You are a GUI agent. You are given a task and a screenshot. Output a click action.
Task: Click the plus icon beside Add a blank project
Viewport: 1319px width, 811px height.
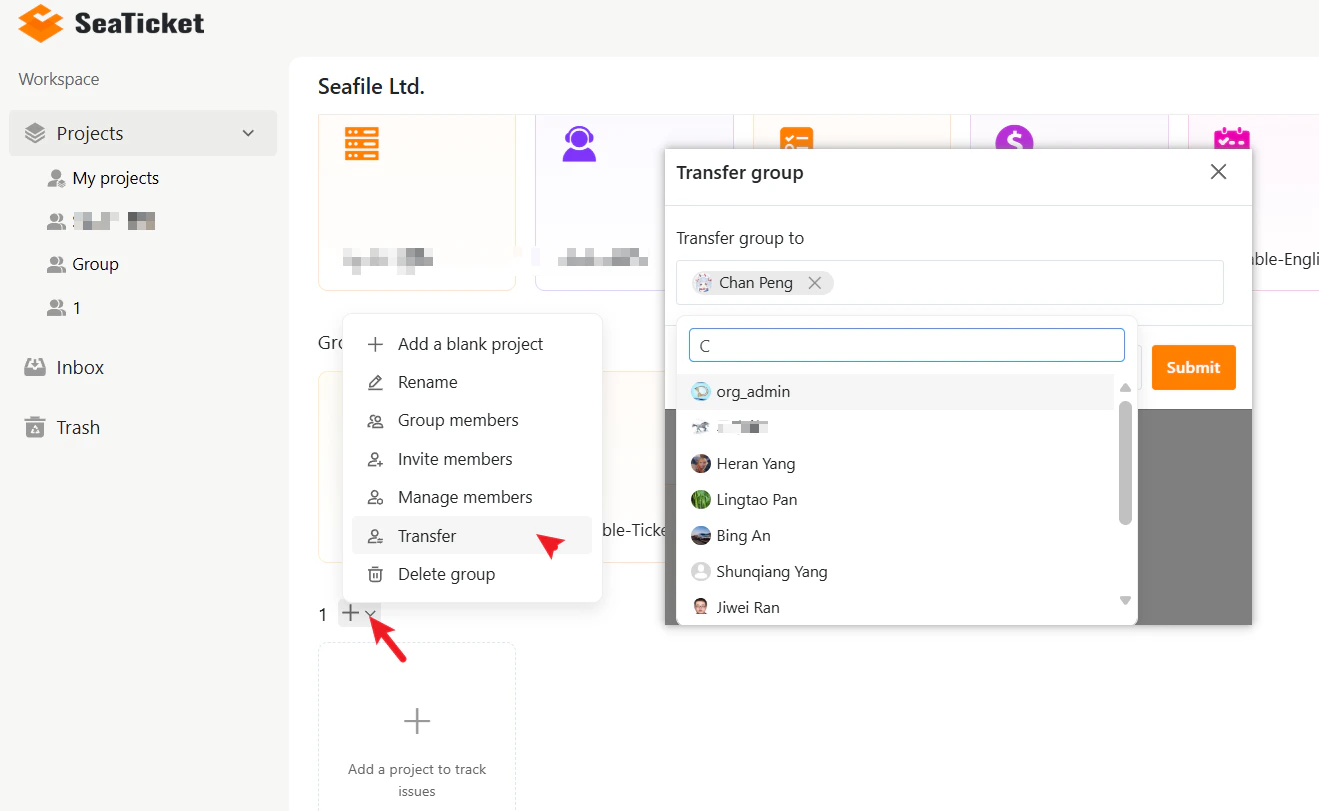[375, 344]
